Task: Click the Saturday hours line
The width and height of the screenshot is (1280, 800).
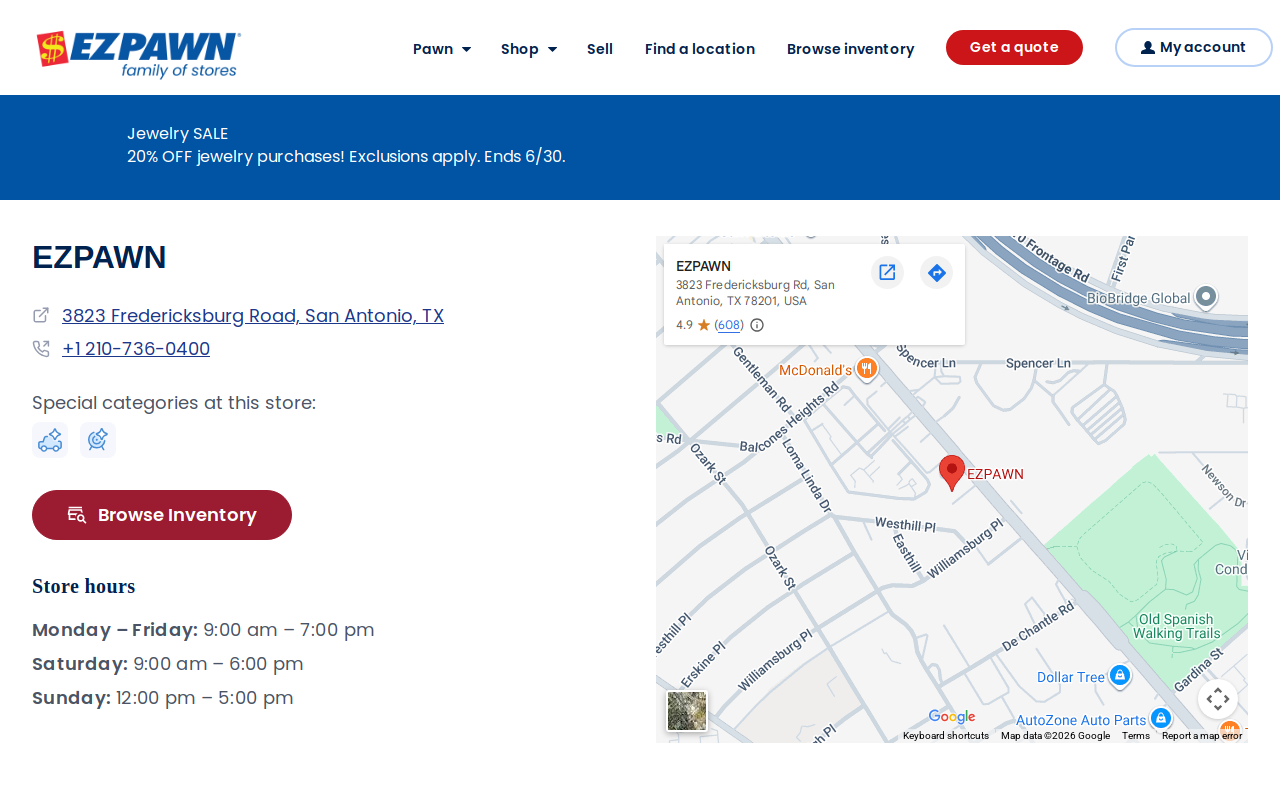Action: click(x=168, y=664)
